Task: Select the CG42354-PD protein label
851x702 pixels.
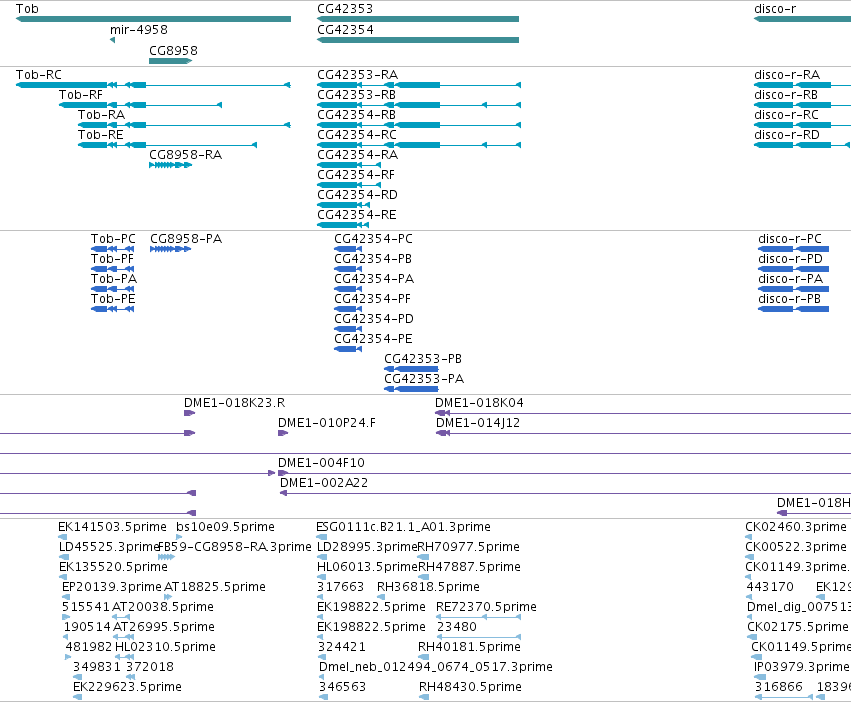Action: click(x=374, y=320)
